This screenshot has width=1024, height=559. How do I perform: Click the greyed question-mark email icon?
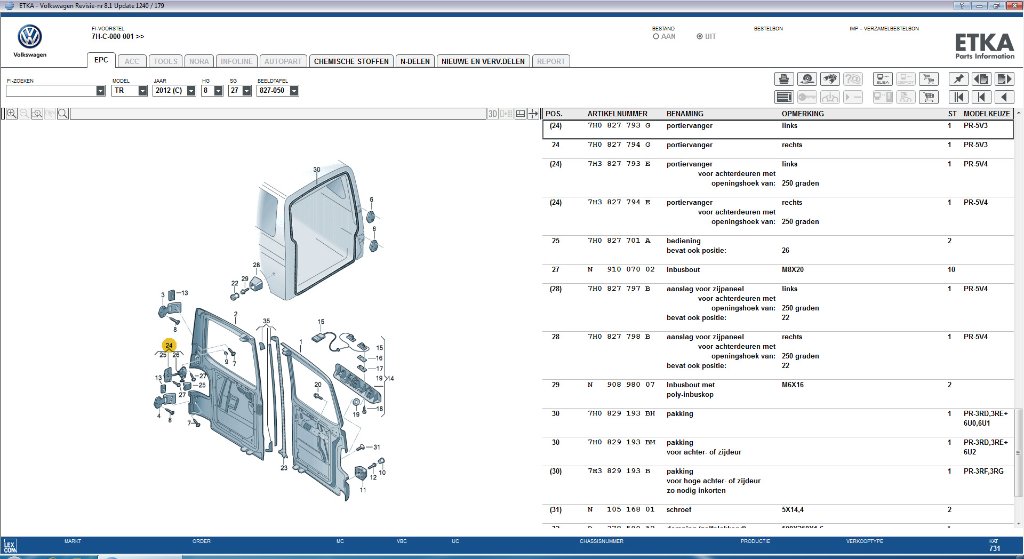853,79
